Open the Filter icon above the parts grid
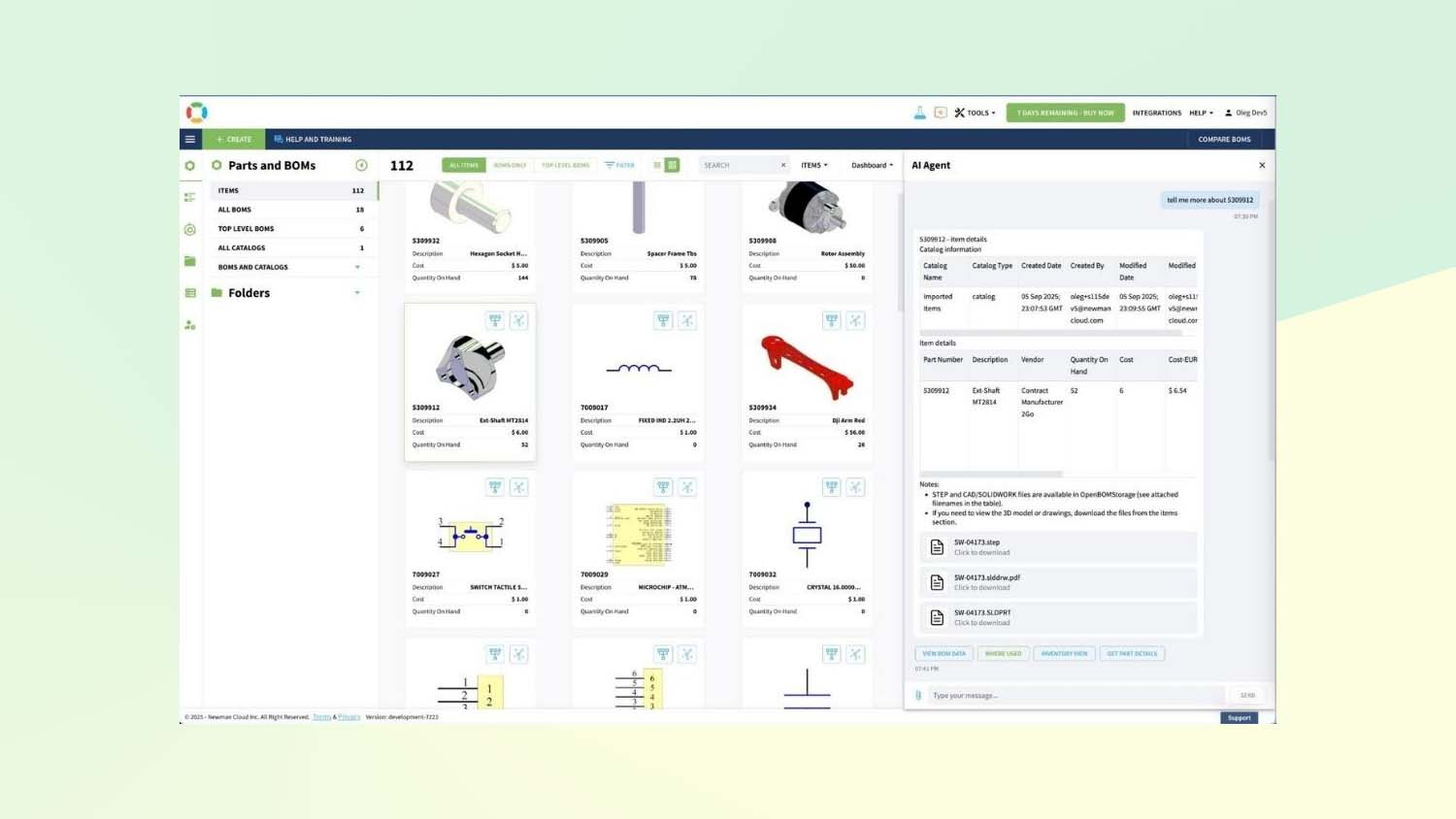The width and height of the screenshot is (1456, 819). coord(618,165)
